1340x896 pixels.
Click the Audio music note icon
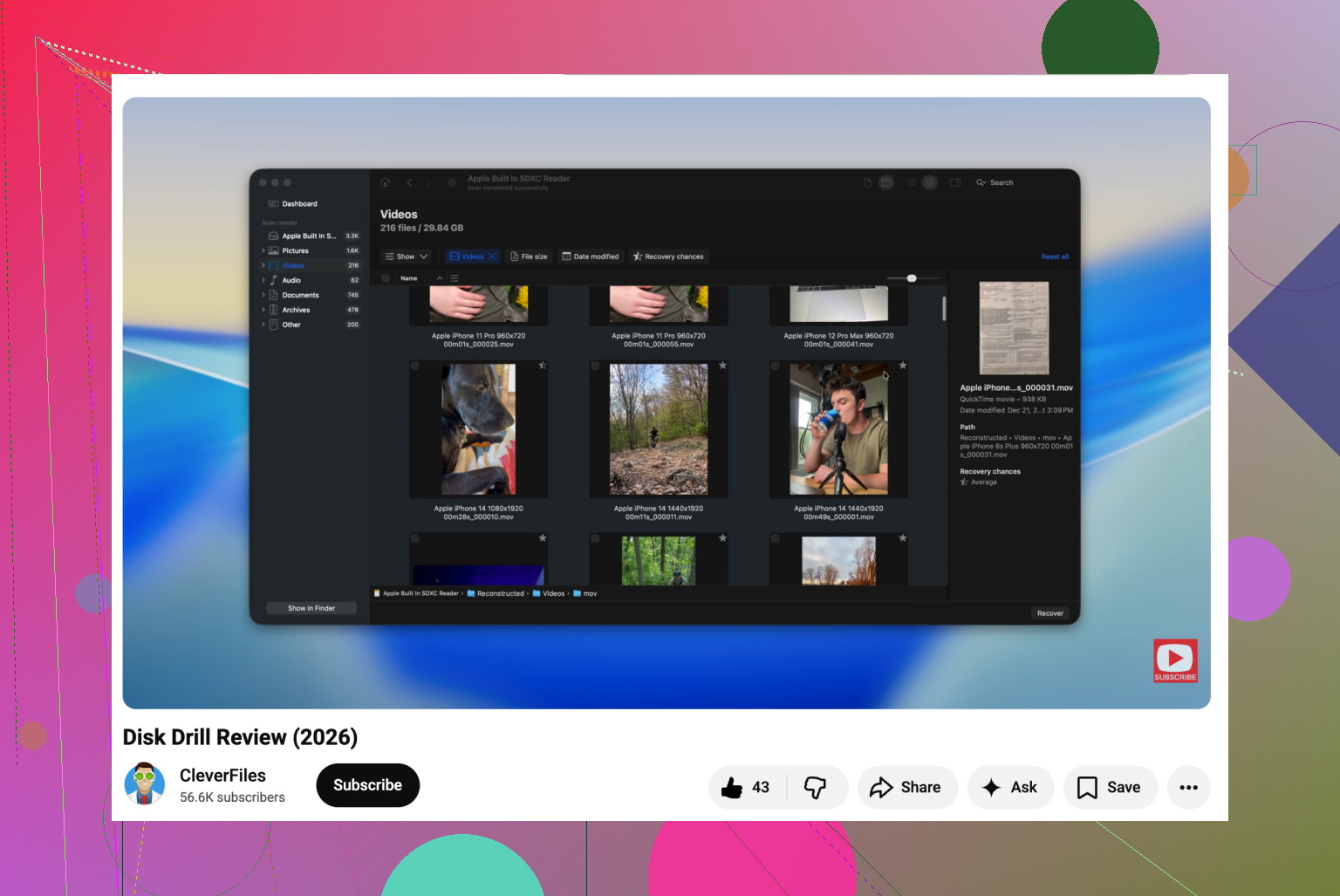coord(273,280)
